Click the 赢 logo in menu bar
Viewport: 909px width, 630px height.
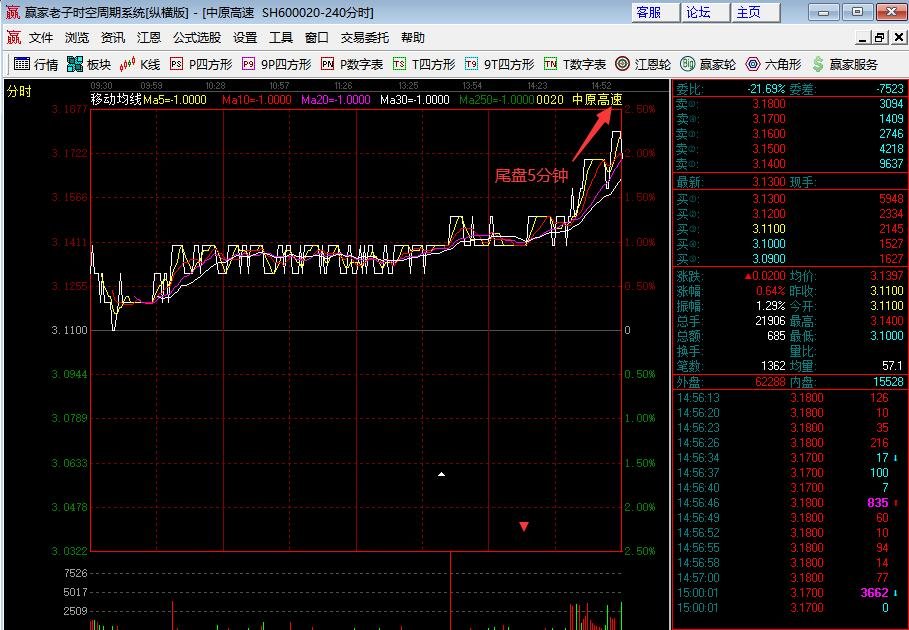pos(13,38)
